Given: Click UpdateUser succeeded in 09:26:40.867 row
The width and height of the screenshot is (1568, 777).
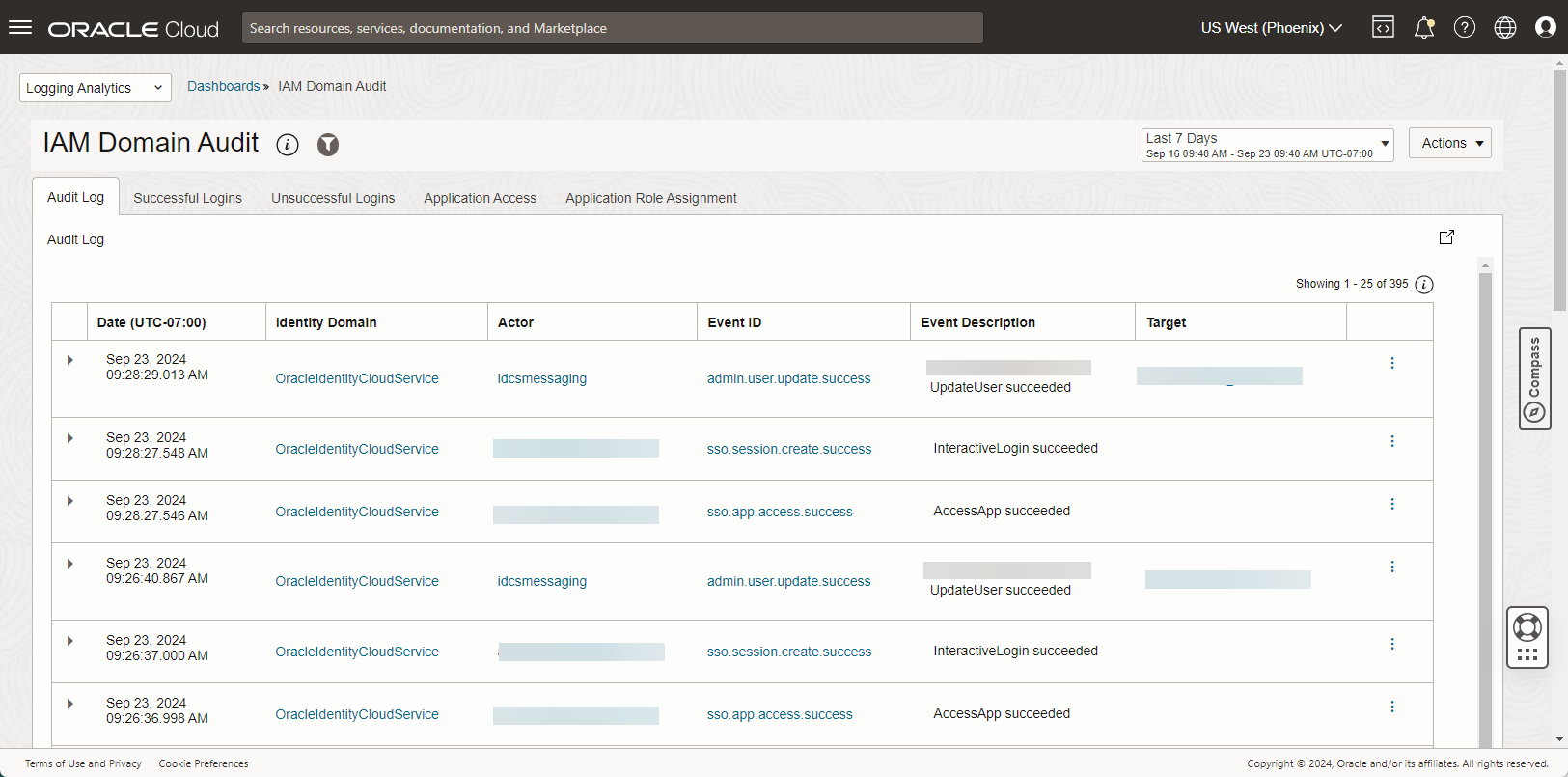Looking at the screenshot, I should click(x=1001, y=590).
